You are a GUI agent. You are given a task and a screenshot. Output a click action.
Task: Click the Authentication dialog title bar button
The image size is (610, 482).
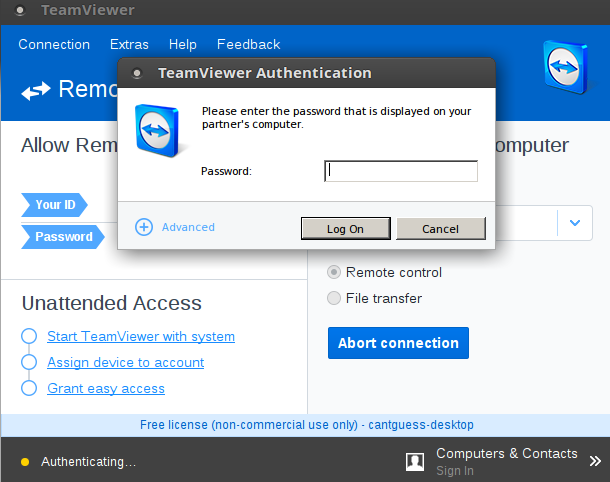(x=137, y=73)
